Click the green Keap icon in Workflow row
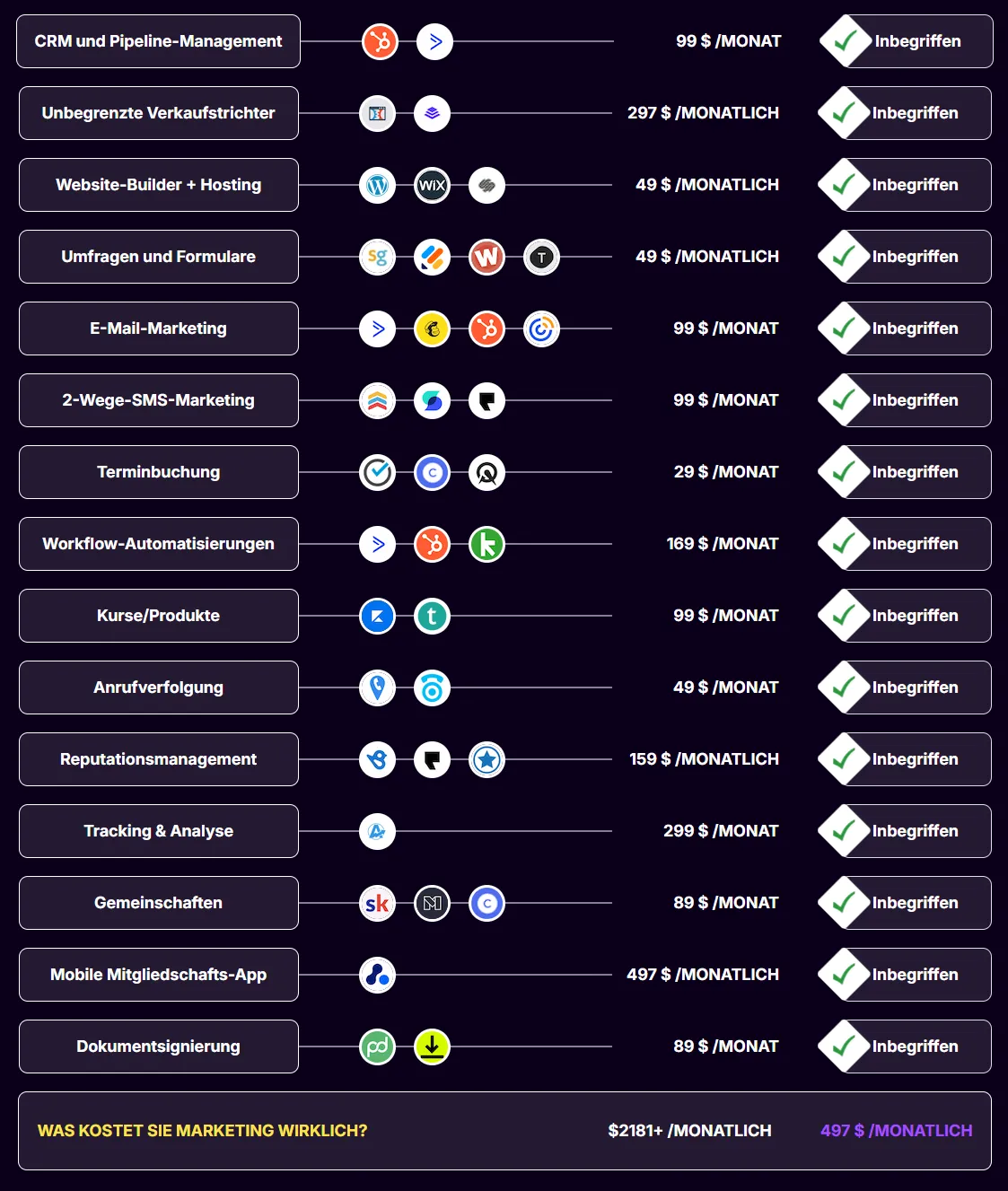 pyautogui.click(x=487, y=544)
